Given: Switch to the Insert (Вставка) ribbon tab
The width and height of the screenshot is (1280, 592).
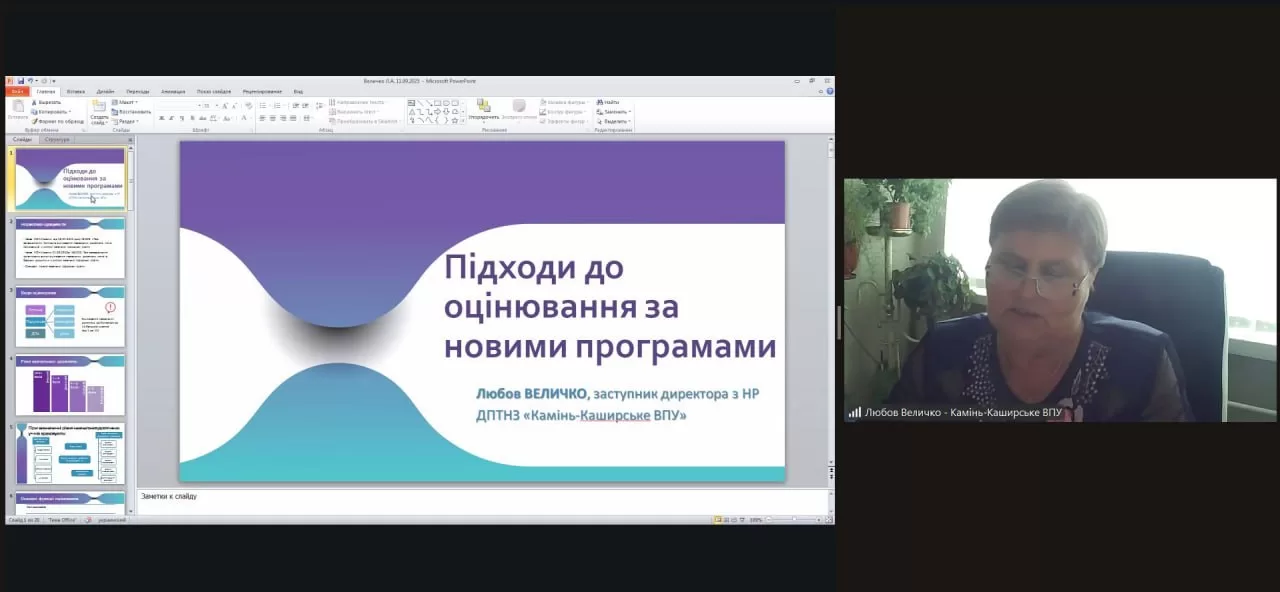Looking at the screenshot, I should (x=76, y=91).
